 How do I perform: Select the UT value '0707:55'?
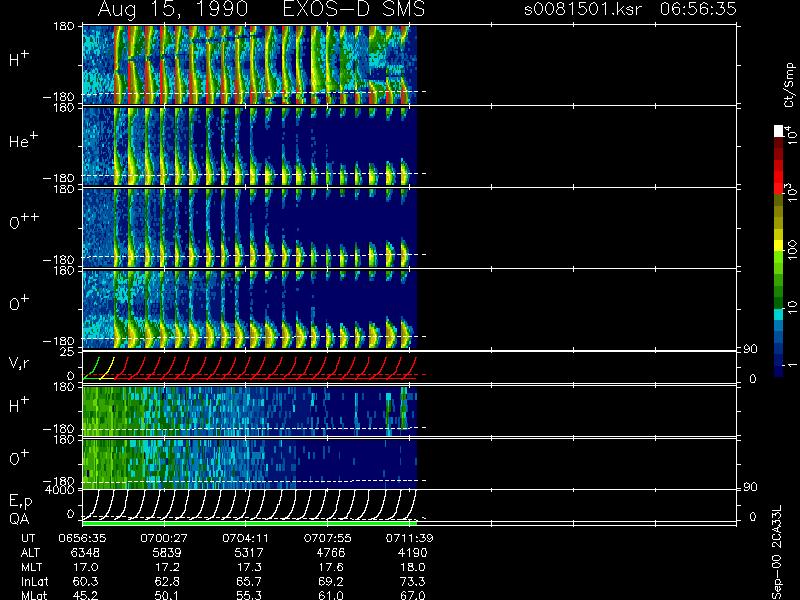(x=328, y=538)
